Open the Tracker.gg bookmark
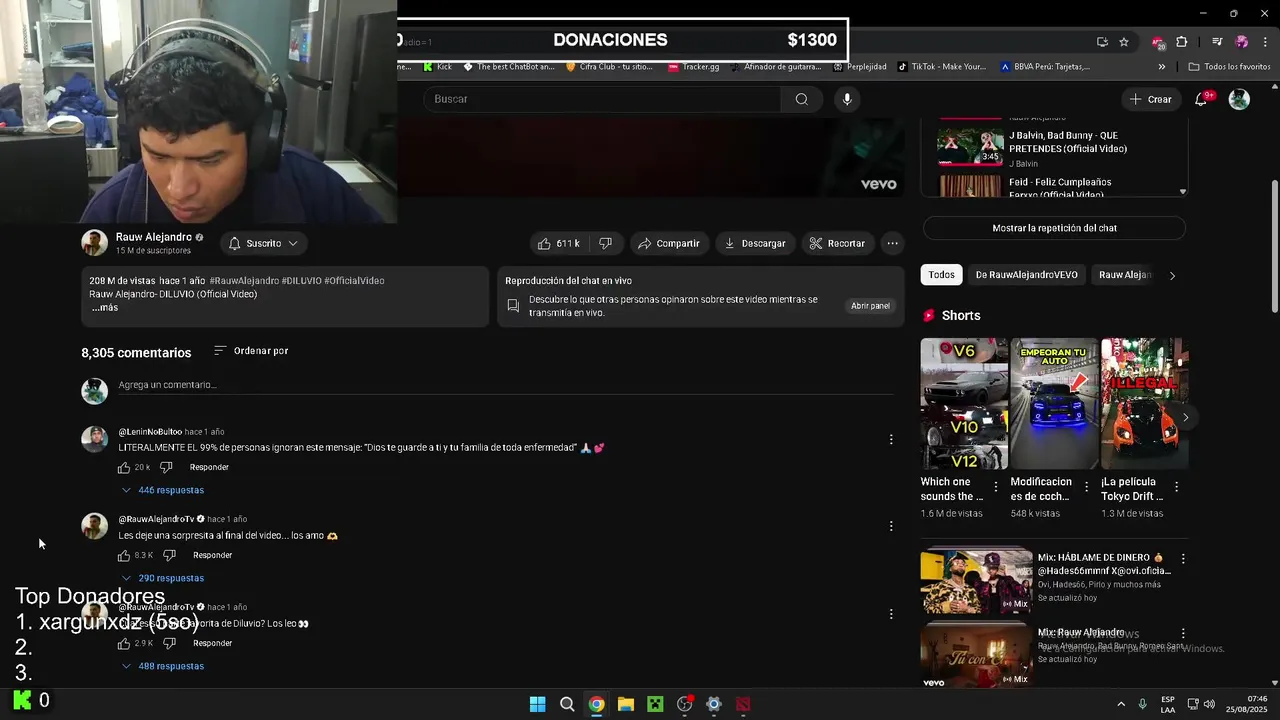The height and width of the screenshot is (720, 1280). [694, 67]
